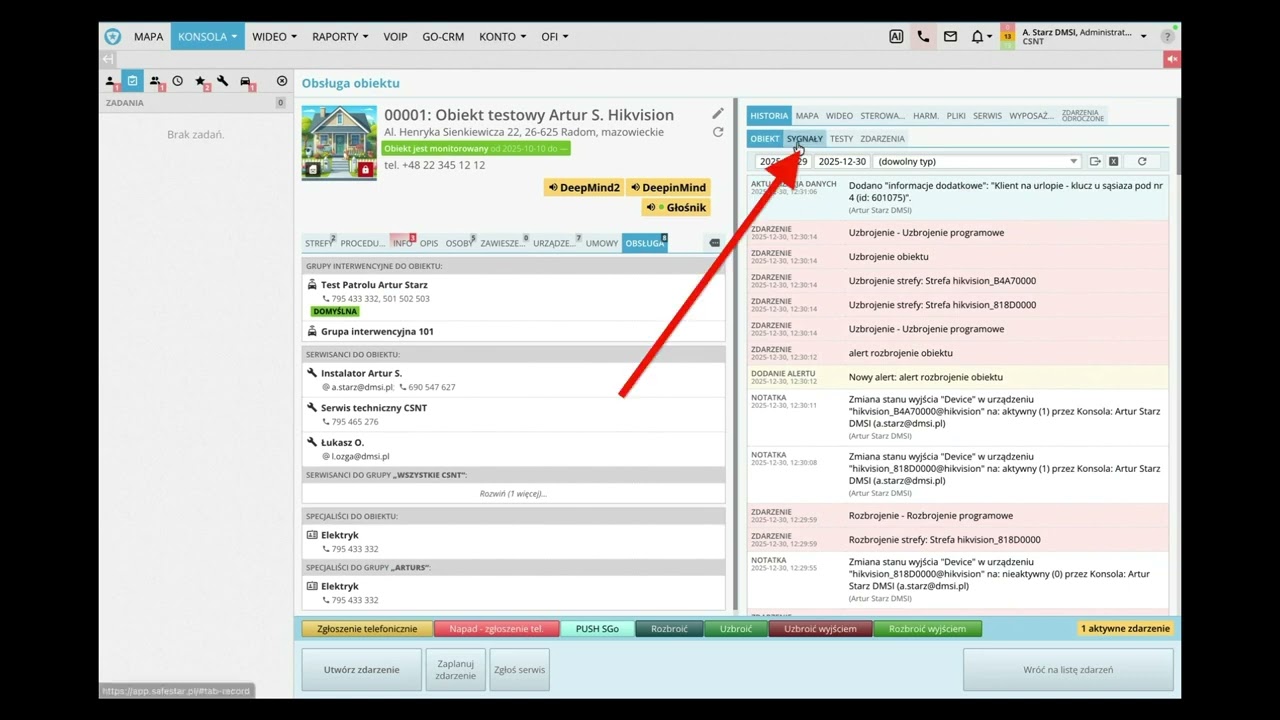1280x720 pixels.
Task: Open the KONSOLA menu dropdown
Action: click(x=207, y=36)
